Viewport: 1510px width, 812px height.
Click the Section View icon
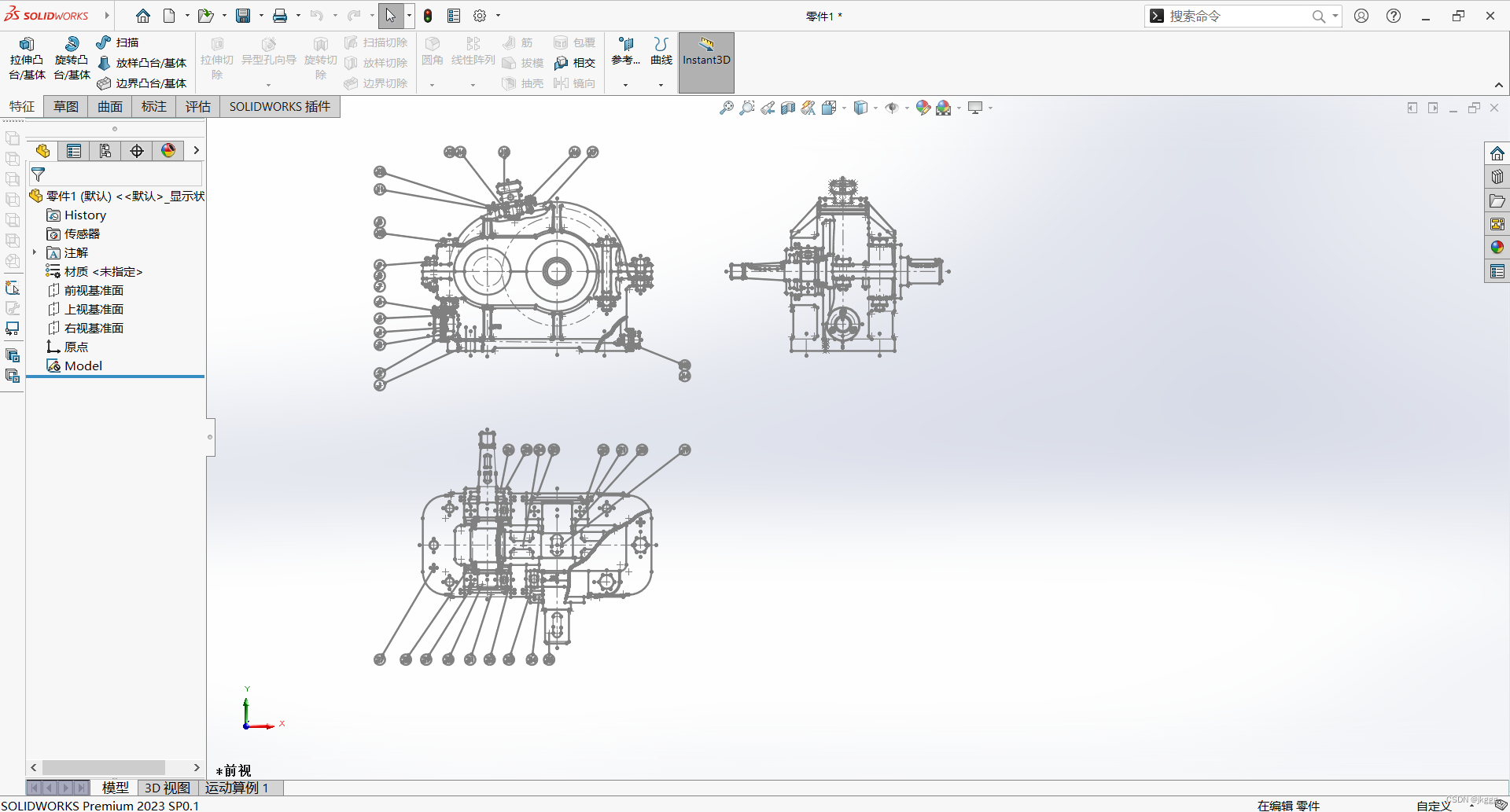point(788,108)
